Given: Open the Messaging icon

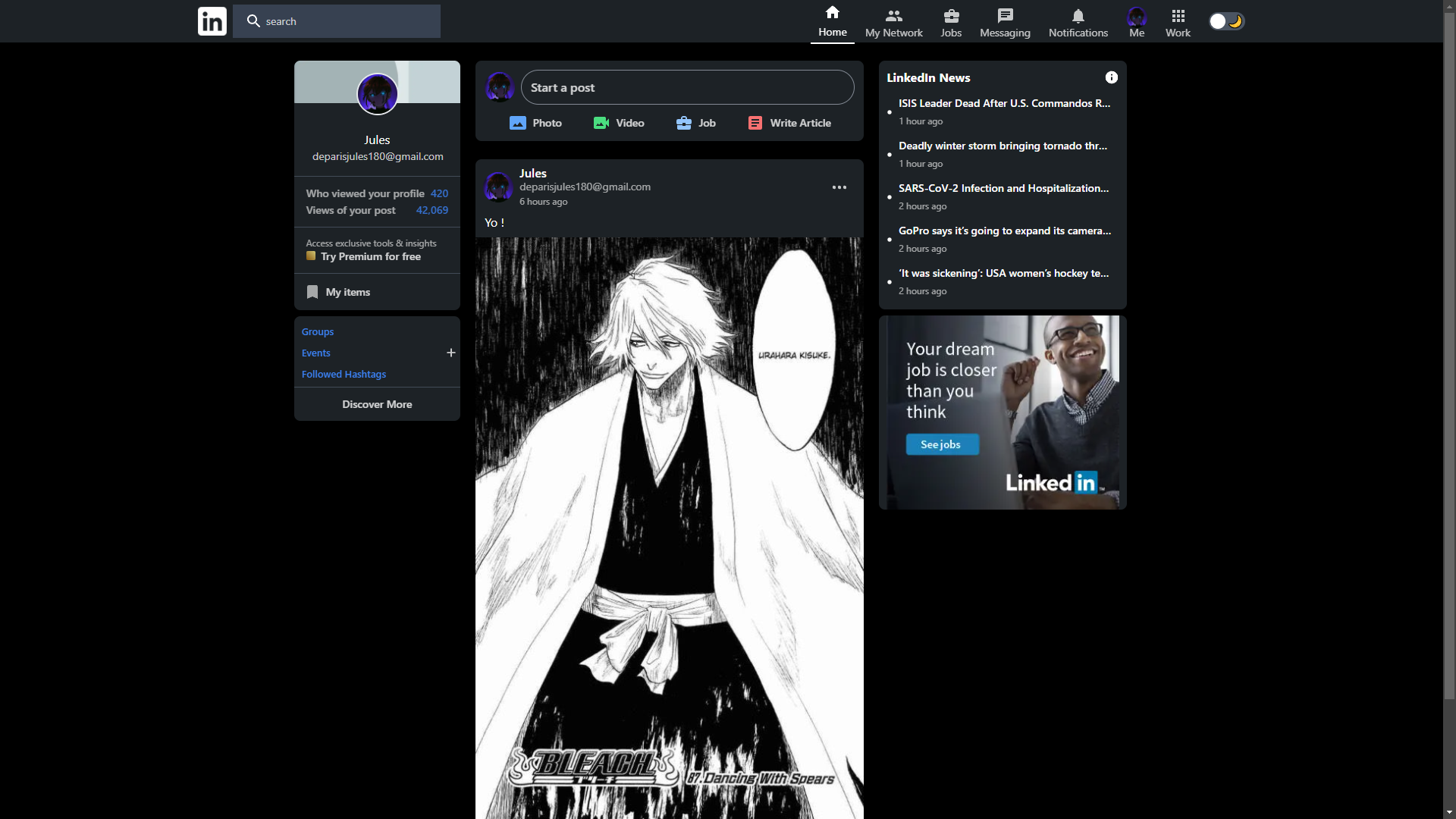Looking at the screenshot, I should coord(1004,15).
